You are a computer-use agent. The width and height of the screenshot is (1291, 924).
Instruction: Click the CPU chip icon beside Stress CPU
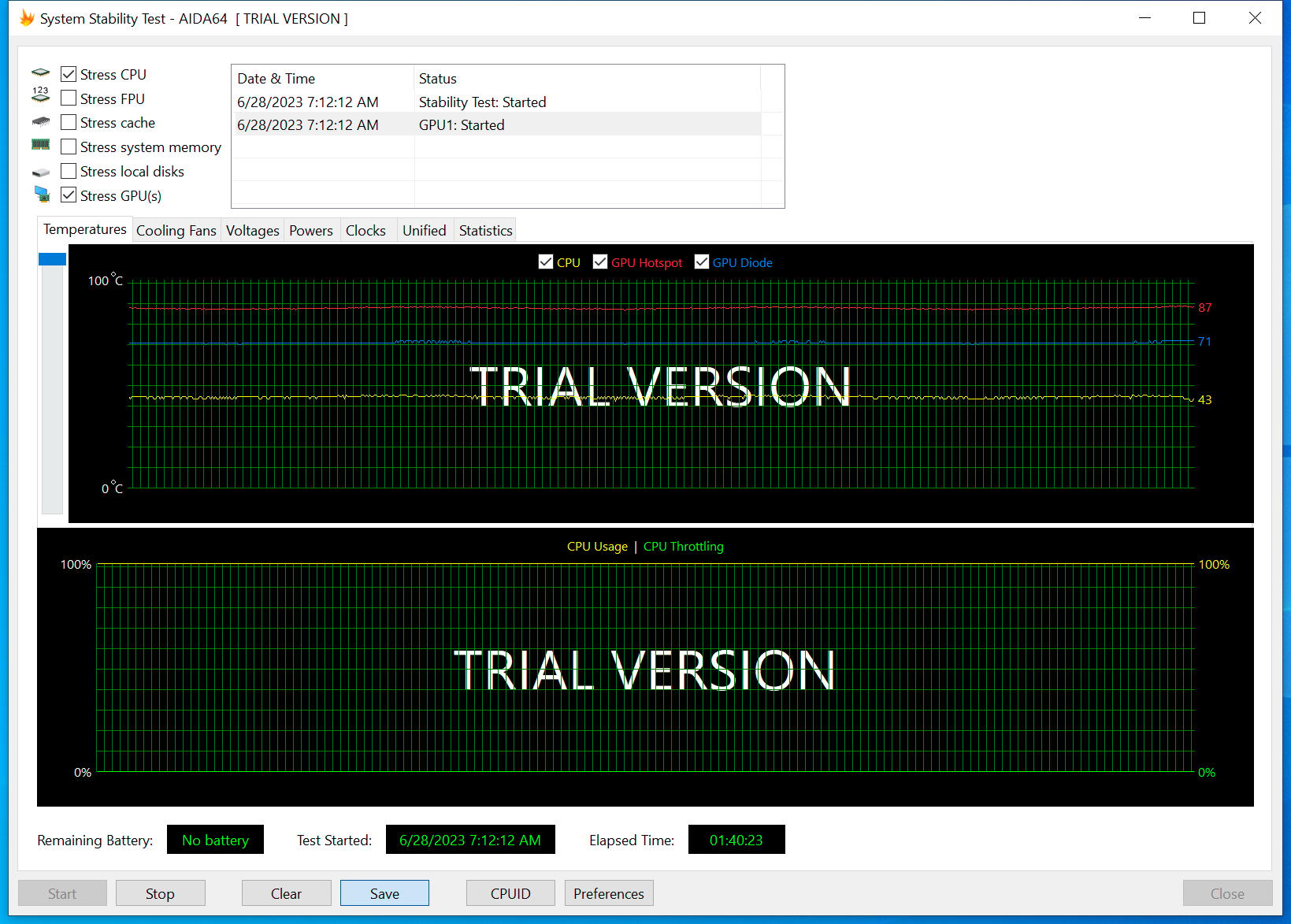pyautogui.click(x=41, y=73)
